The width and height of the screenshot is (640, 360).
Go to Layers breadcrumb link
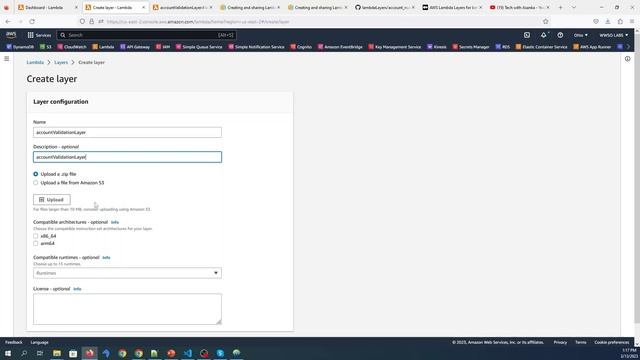point(61,62)
